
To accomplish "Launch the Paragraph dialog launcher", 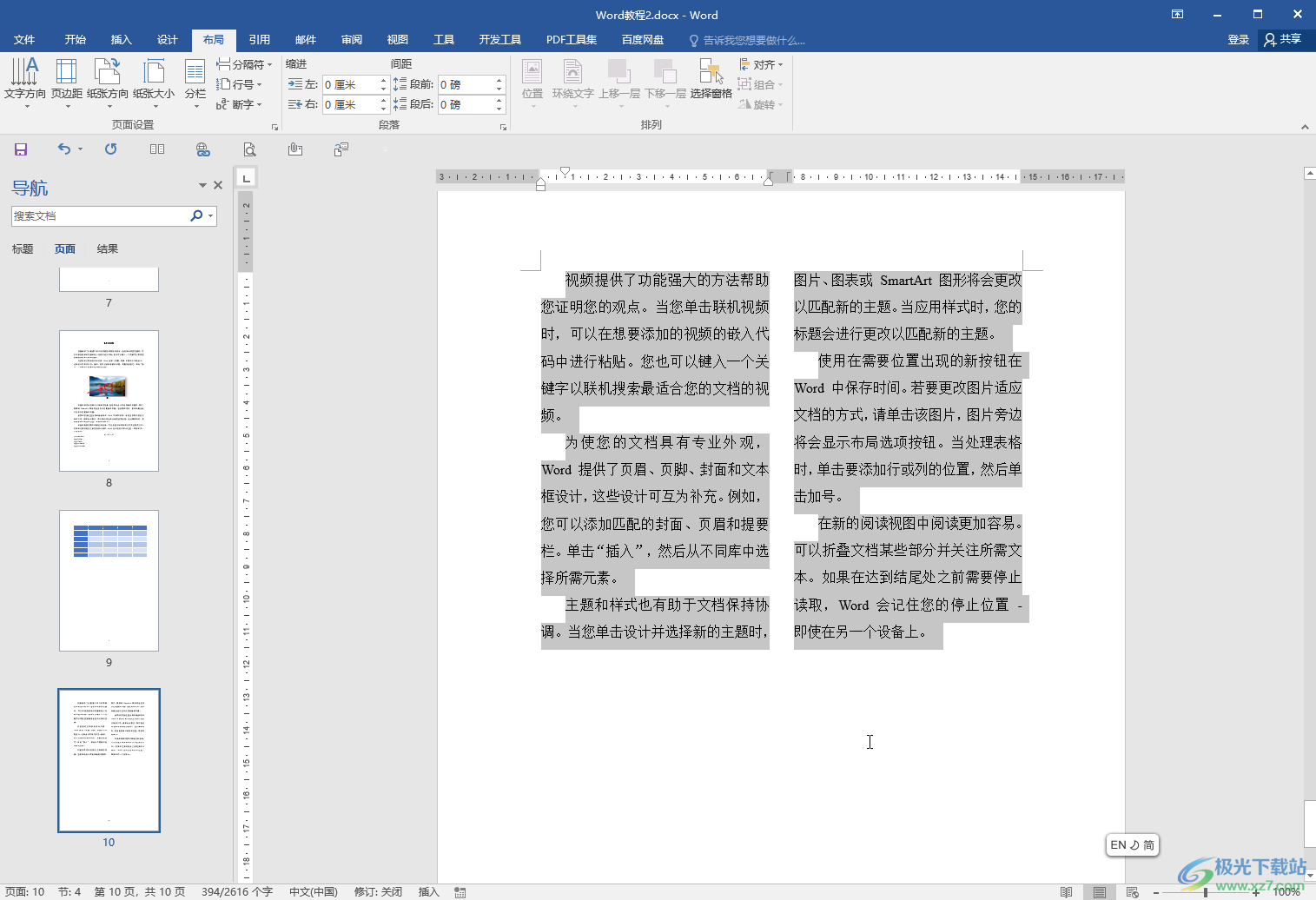I will tap(503, 127).
